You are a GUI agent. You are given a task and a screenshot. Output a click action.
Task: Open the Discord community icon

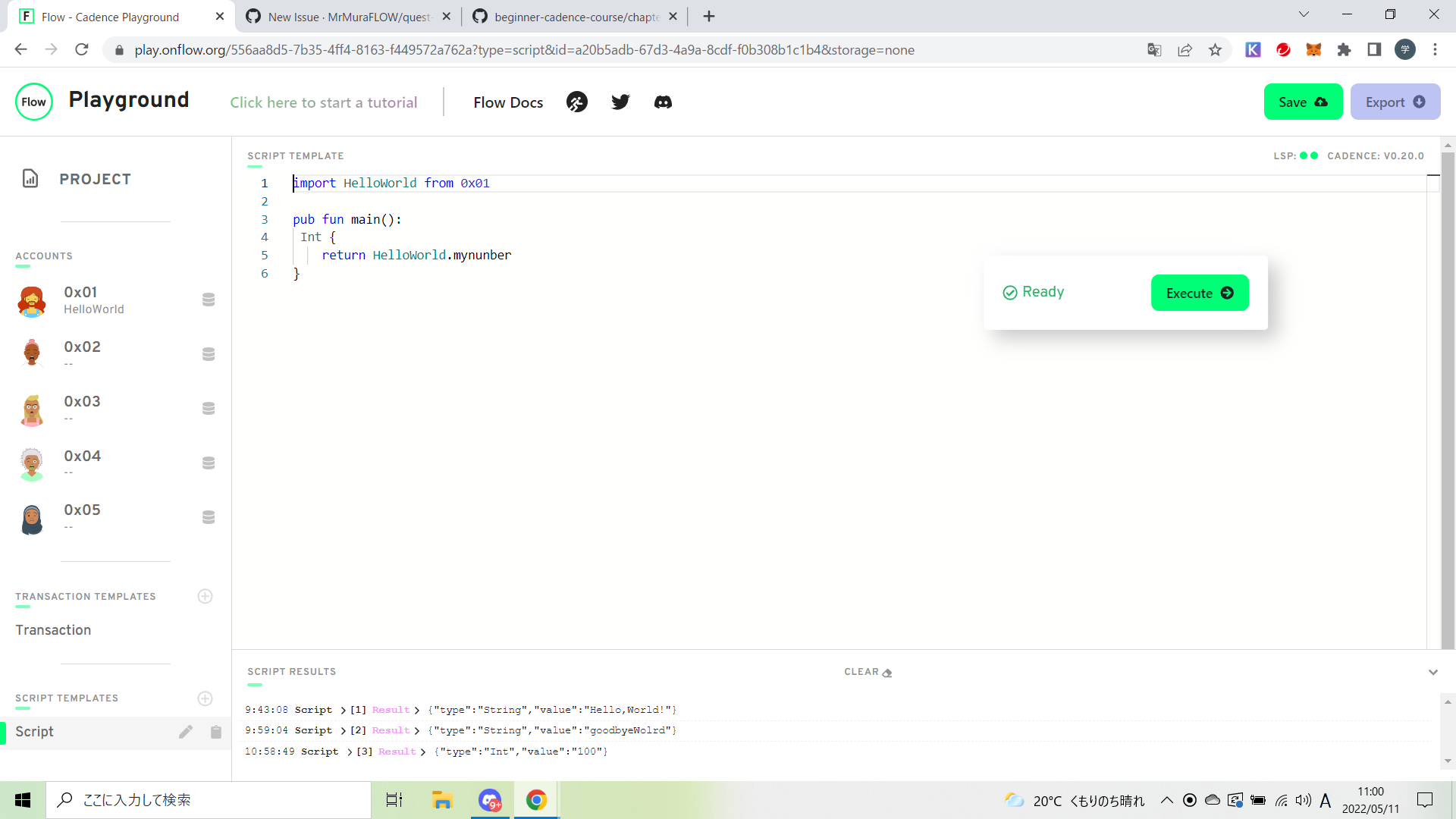tap(663, 102)
